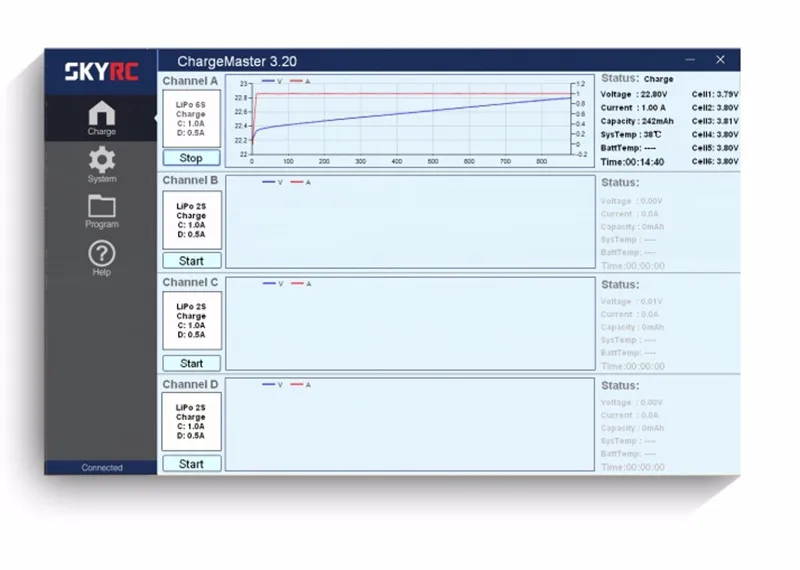
Task: Start Channel D charging
Action: coord(191,463)
